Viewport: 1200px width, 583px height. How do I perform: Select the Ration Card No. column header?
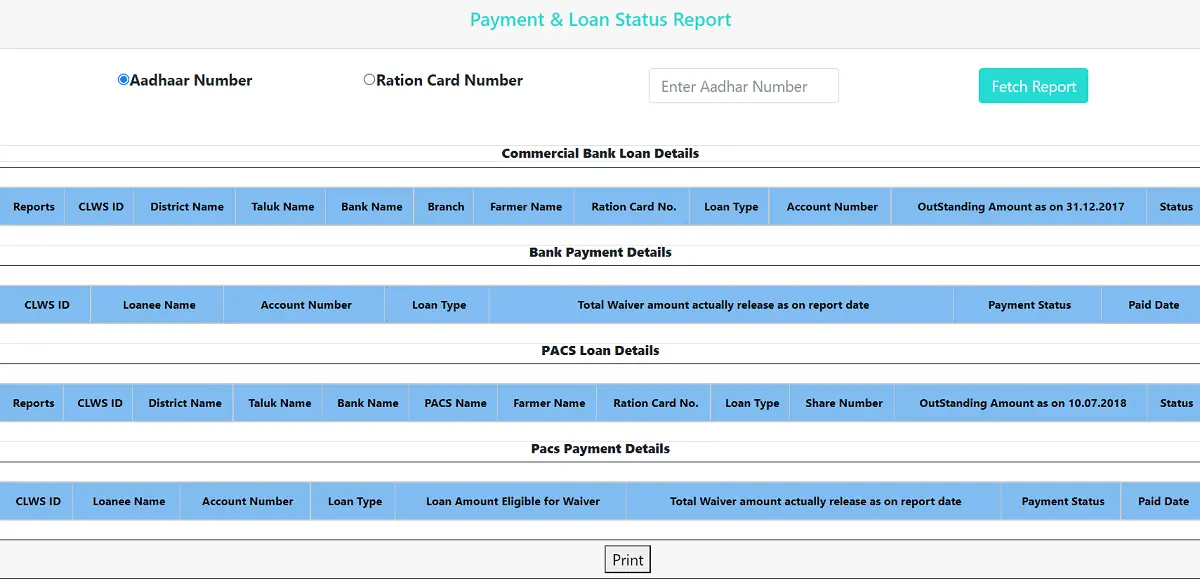coord(631,207)
